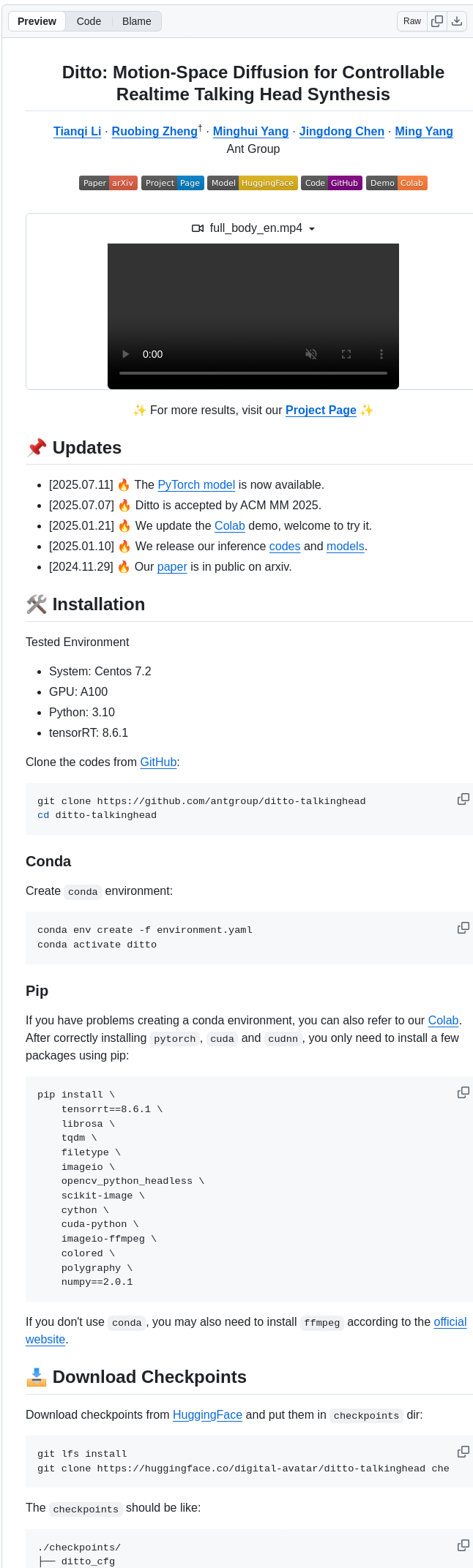Image resolution: width=473 pixels, height=1568 pixels.
Task: Copy the pip install command block
Action: pos(463,1092)
